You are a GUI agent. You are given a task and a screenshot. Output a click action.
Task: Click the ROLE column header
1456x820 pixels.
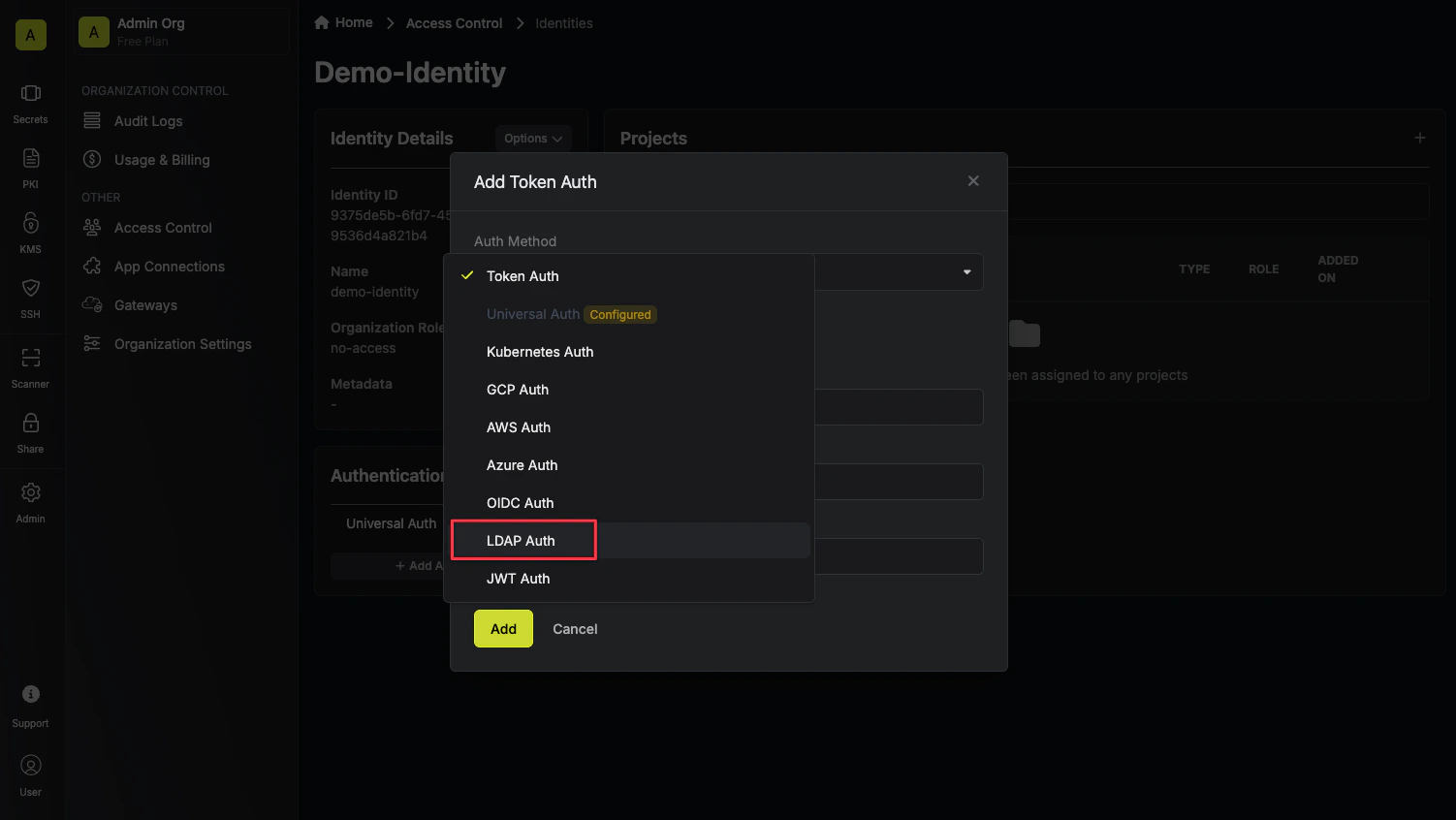pos(1263,269)
